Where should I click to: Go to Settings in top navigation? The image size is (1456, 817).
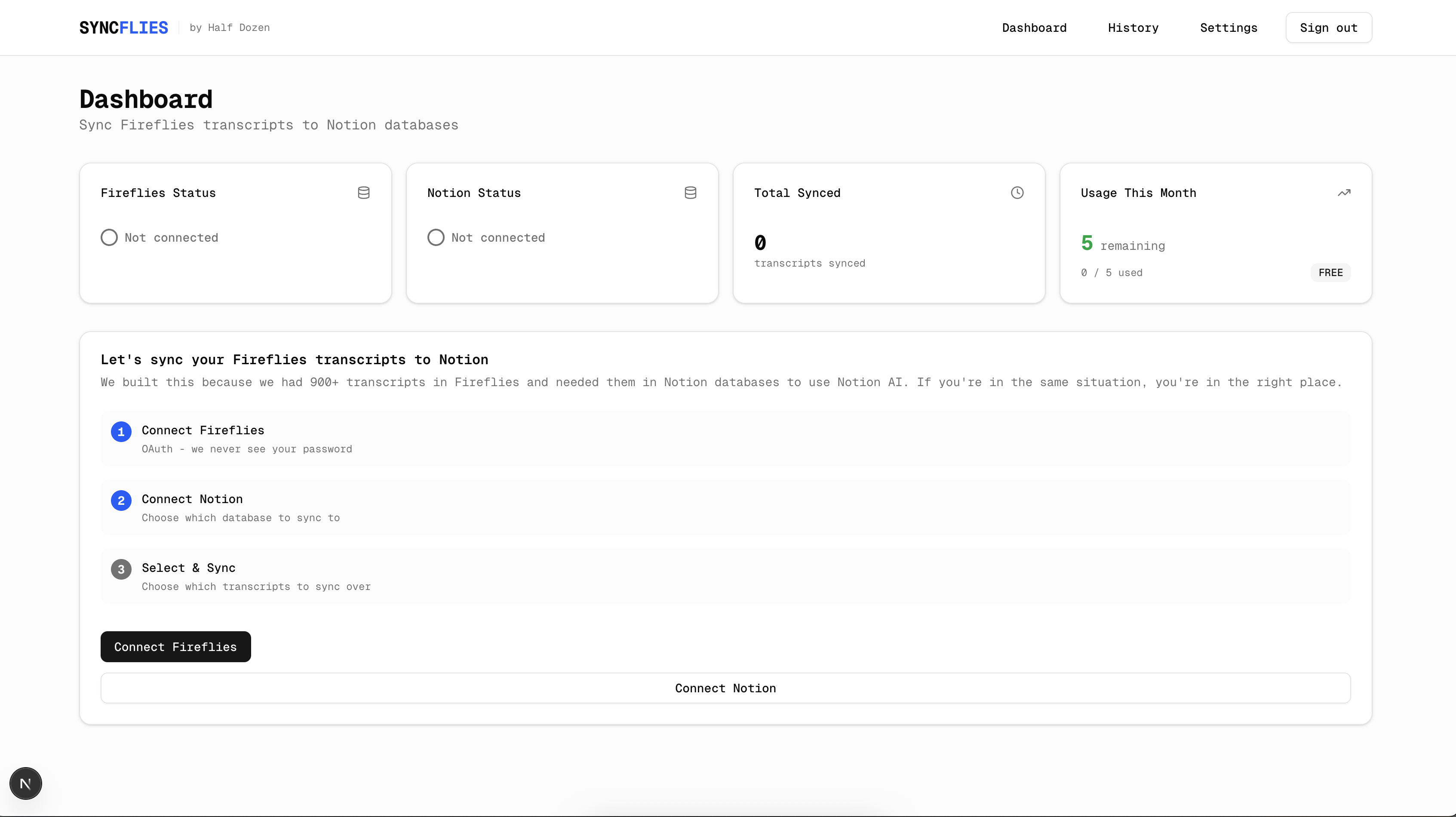pyautogui.click(x=1228, y=28)
